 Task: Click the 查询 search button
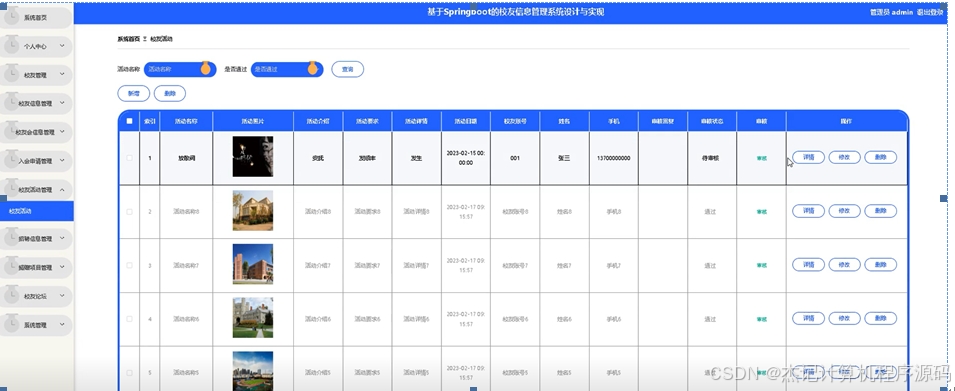coord(348,69)
